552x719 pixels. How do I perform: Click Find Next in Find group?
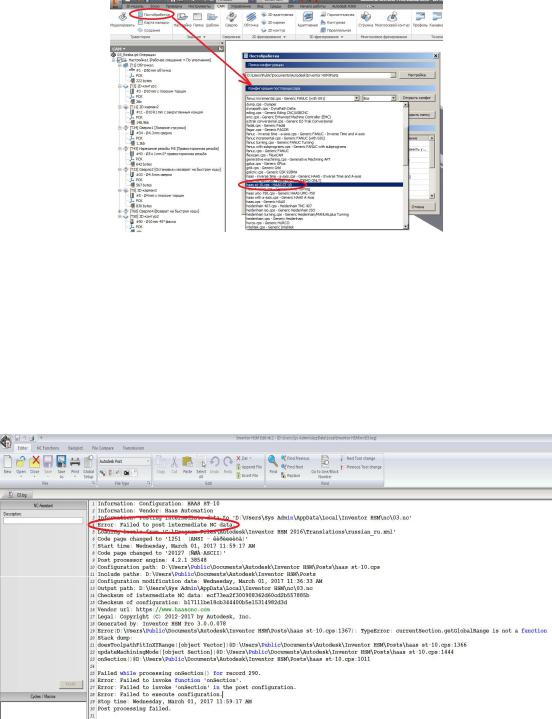tap(293, 467)
